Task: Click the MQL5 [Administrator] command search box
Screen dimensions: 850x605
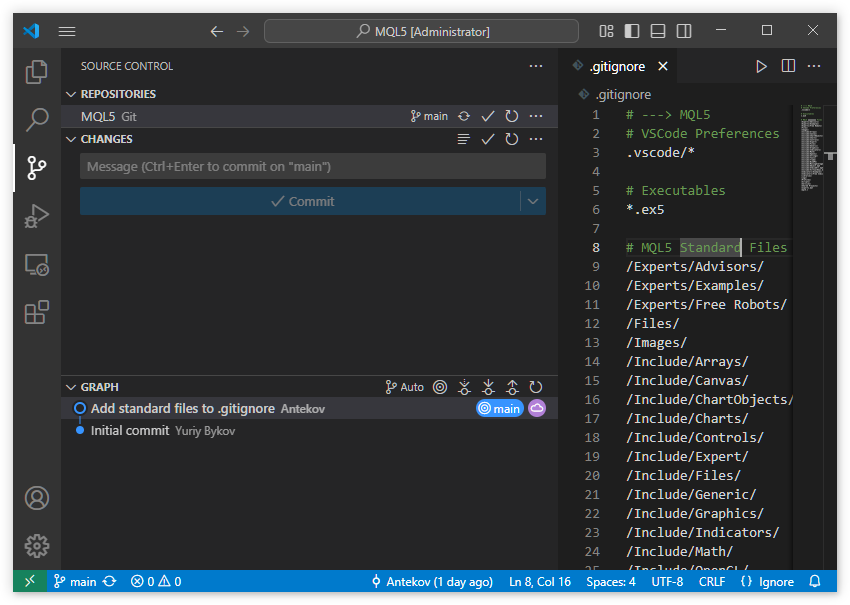Action: pyautogui.click(x=421, y=31)
